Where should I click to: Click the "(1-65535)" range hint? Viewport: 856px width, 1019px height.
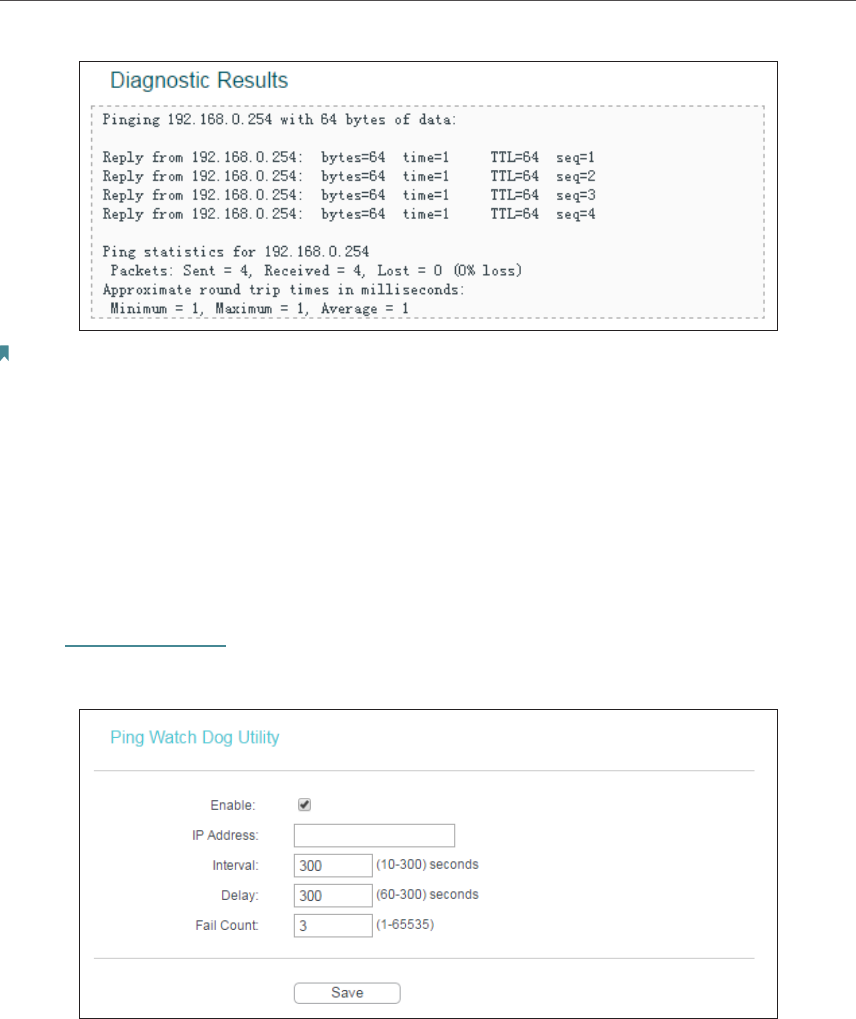coord(405,924)
